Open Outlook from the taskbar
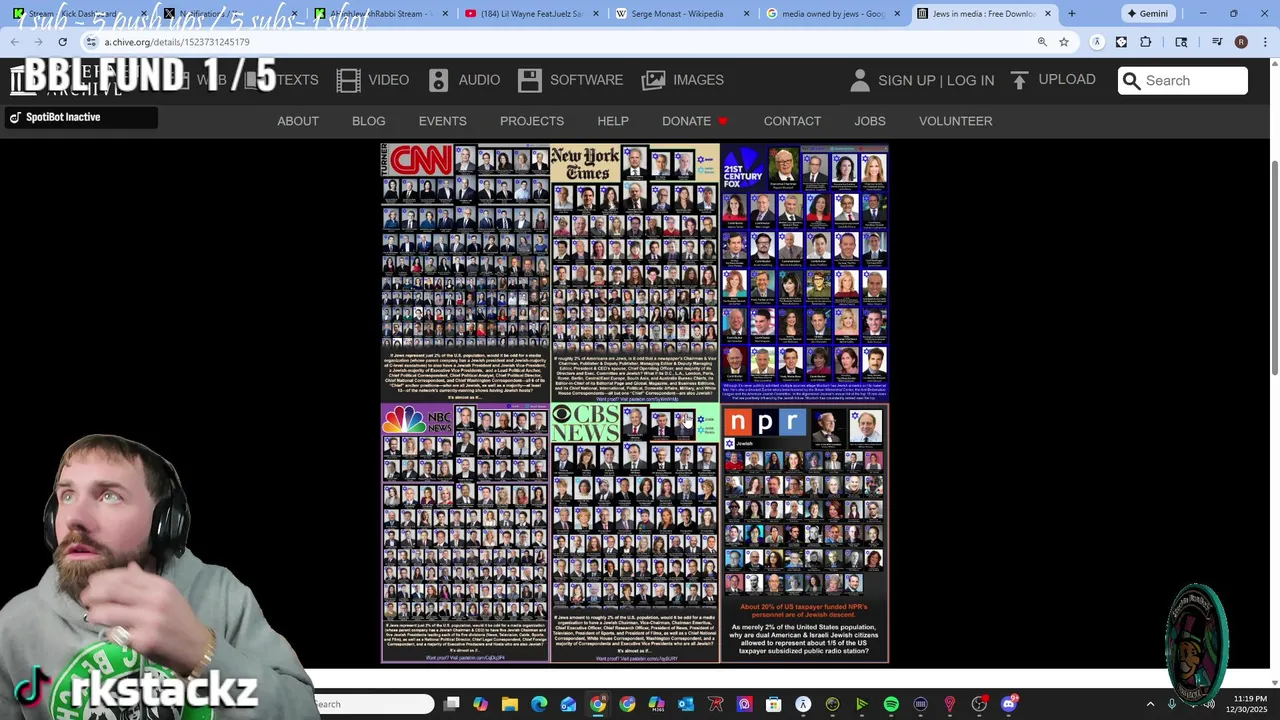This screenshot has height=720, width=1280. tap(685, 704)
